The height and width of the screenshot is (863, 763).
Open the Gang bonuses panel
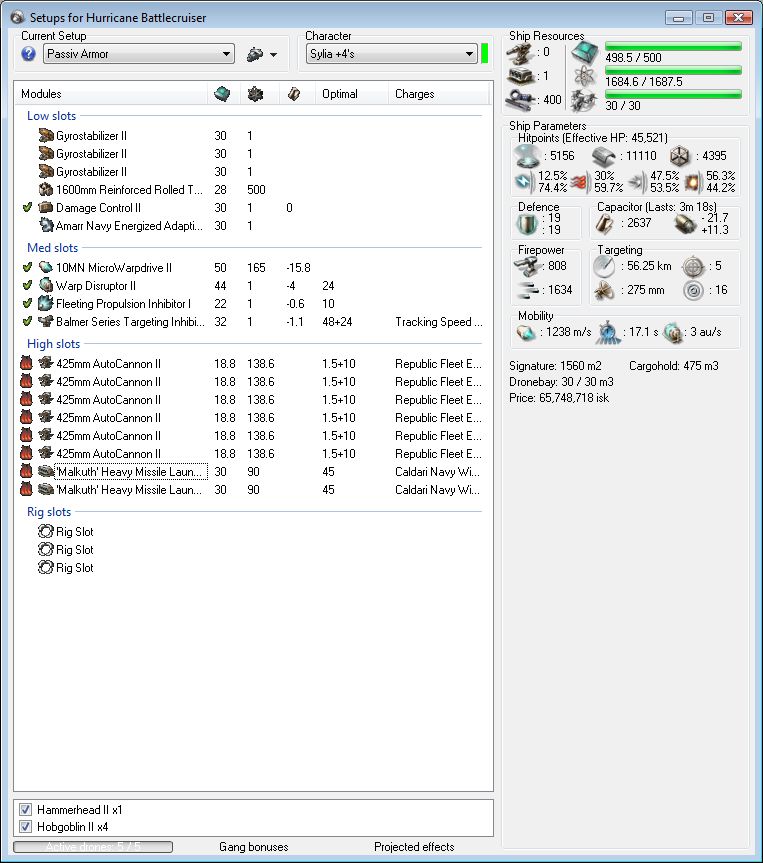pos(254,846)
